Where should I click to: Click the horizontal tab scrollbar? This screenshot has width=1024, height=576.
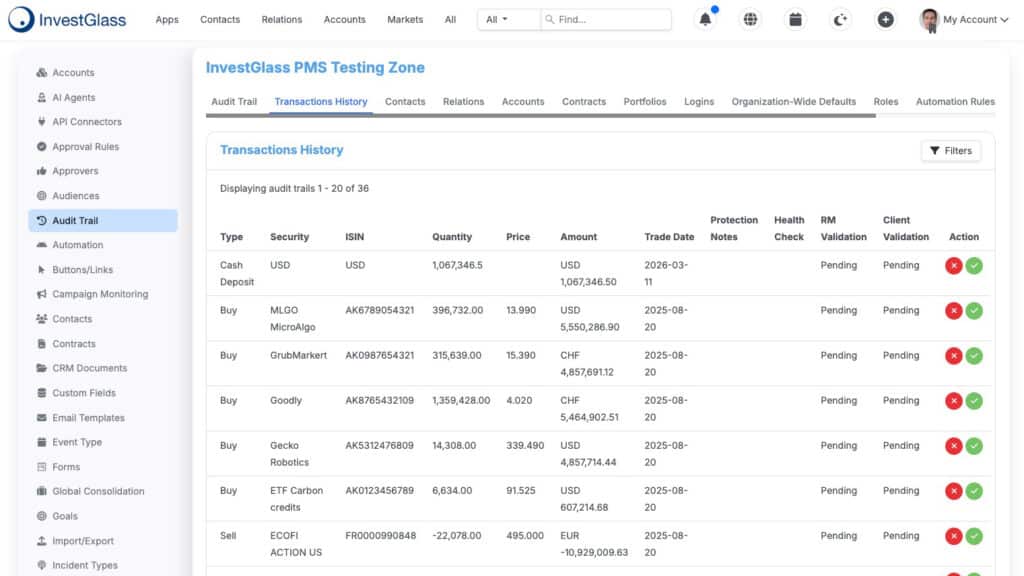pyautogui.click(x=541, y=116)
